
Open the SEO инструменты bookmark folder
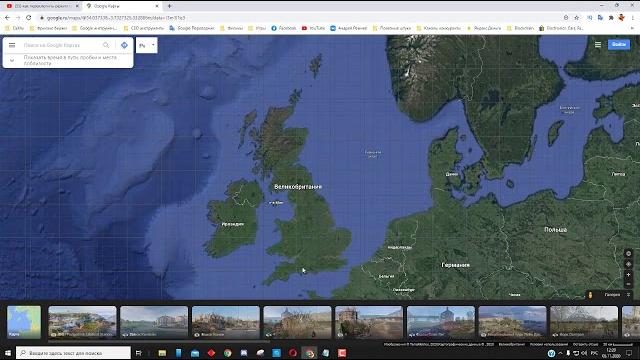(x=144, y=28)
